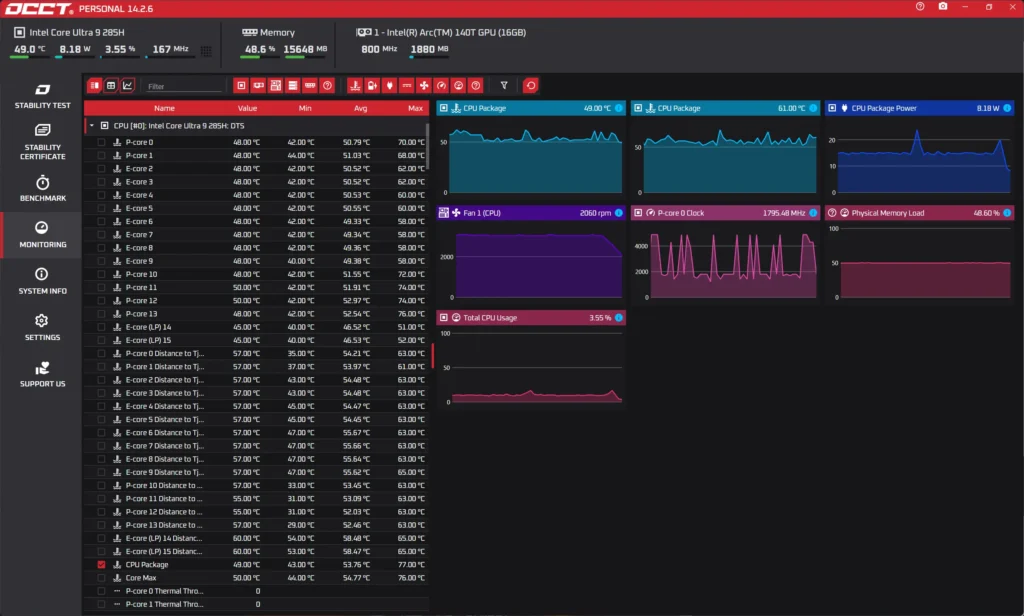Toggle the memory module filter icon
1024x616 pixels.
point(310,86)
